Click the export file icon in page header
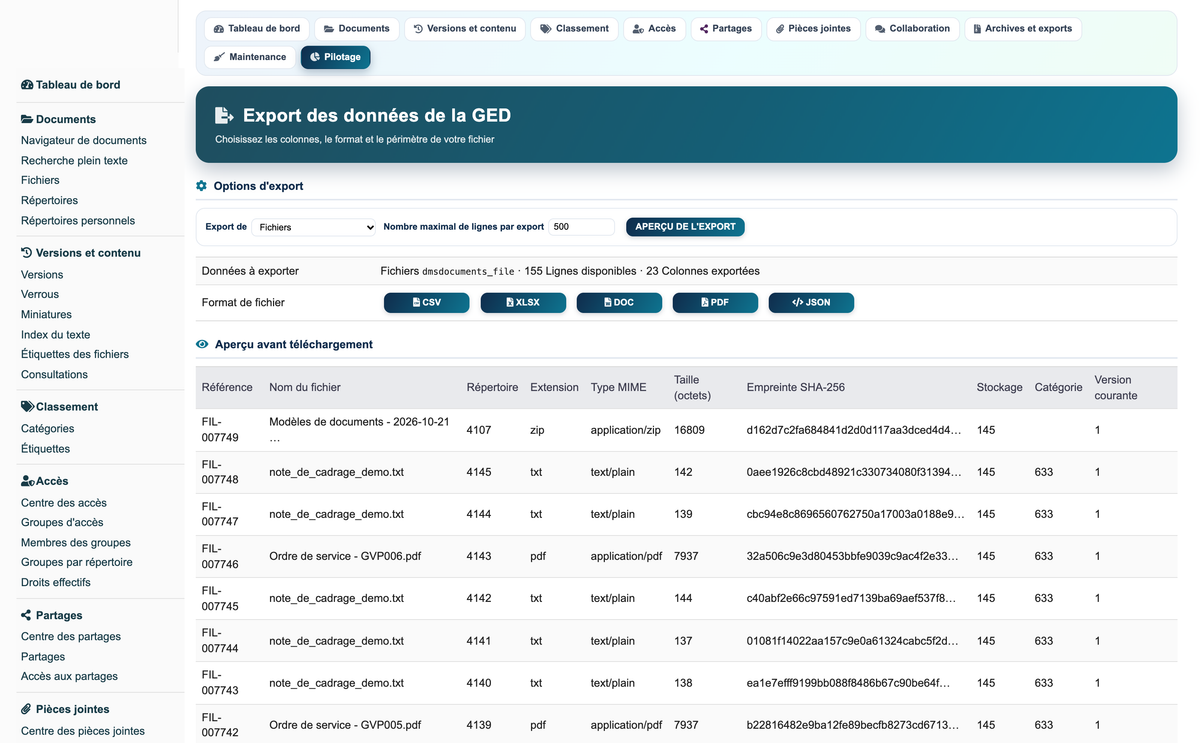 pos(225,116)
